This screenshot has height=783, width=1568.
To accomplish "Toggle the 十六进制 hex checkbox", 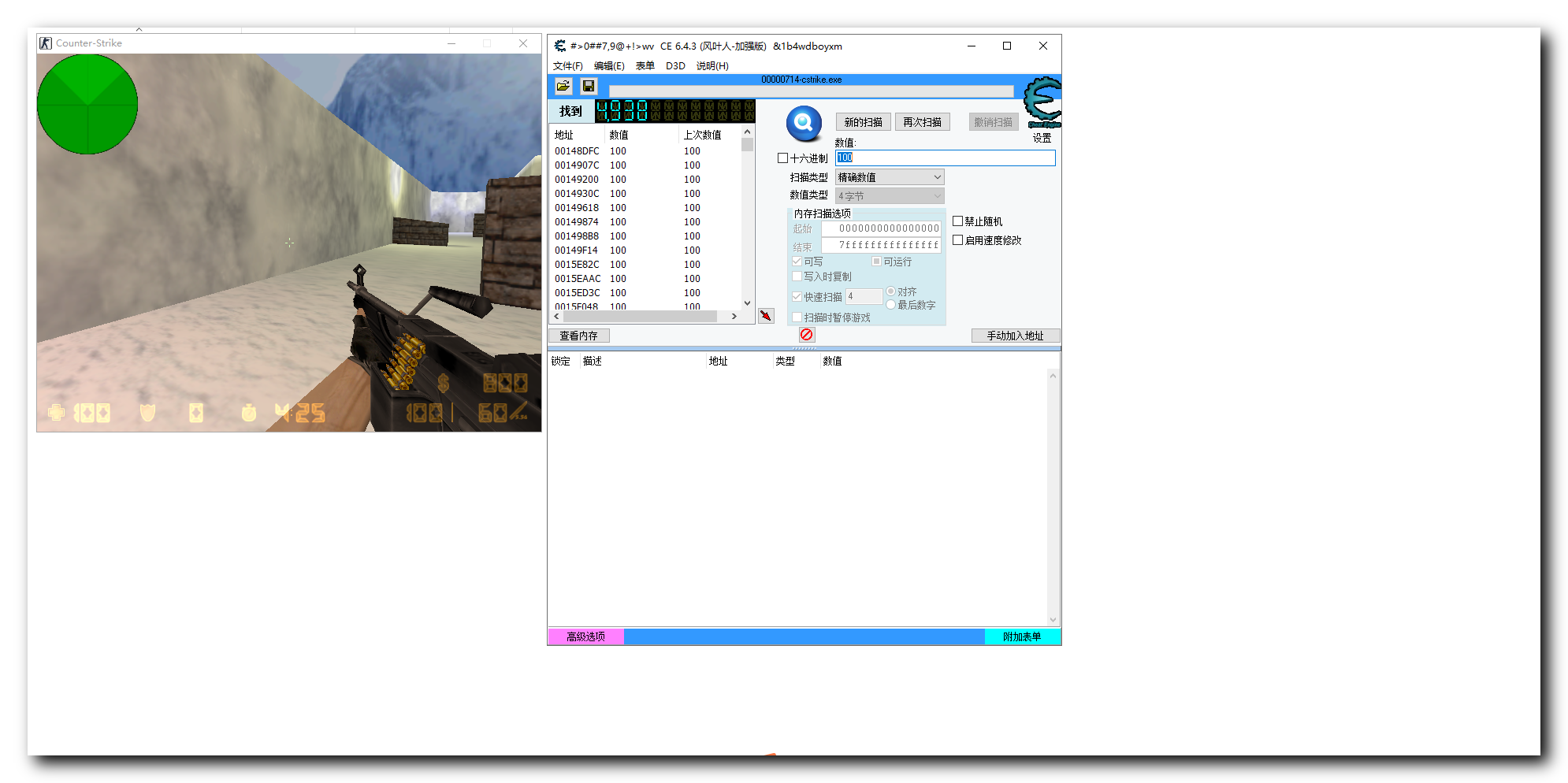I will pyautogui.click(x=782, y=158).
